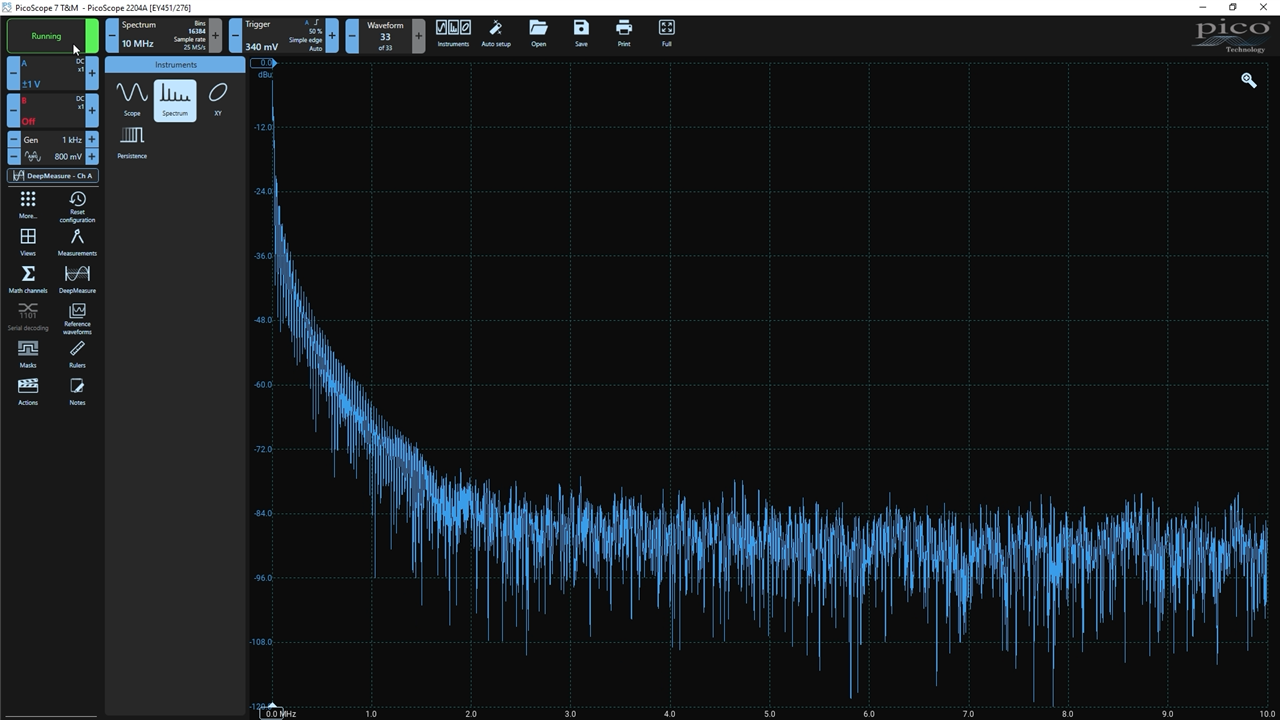Decrease Channel B input range
Screen dimensions: 1280x720
(13, 110)
